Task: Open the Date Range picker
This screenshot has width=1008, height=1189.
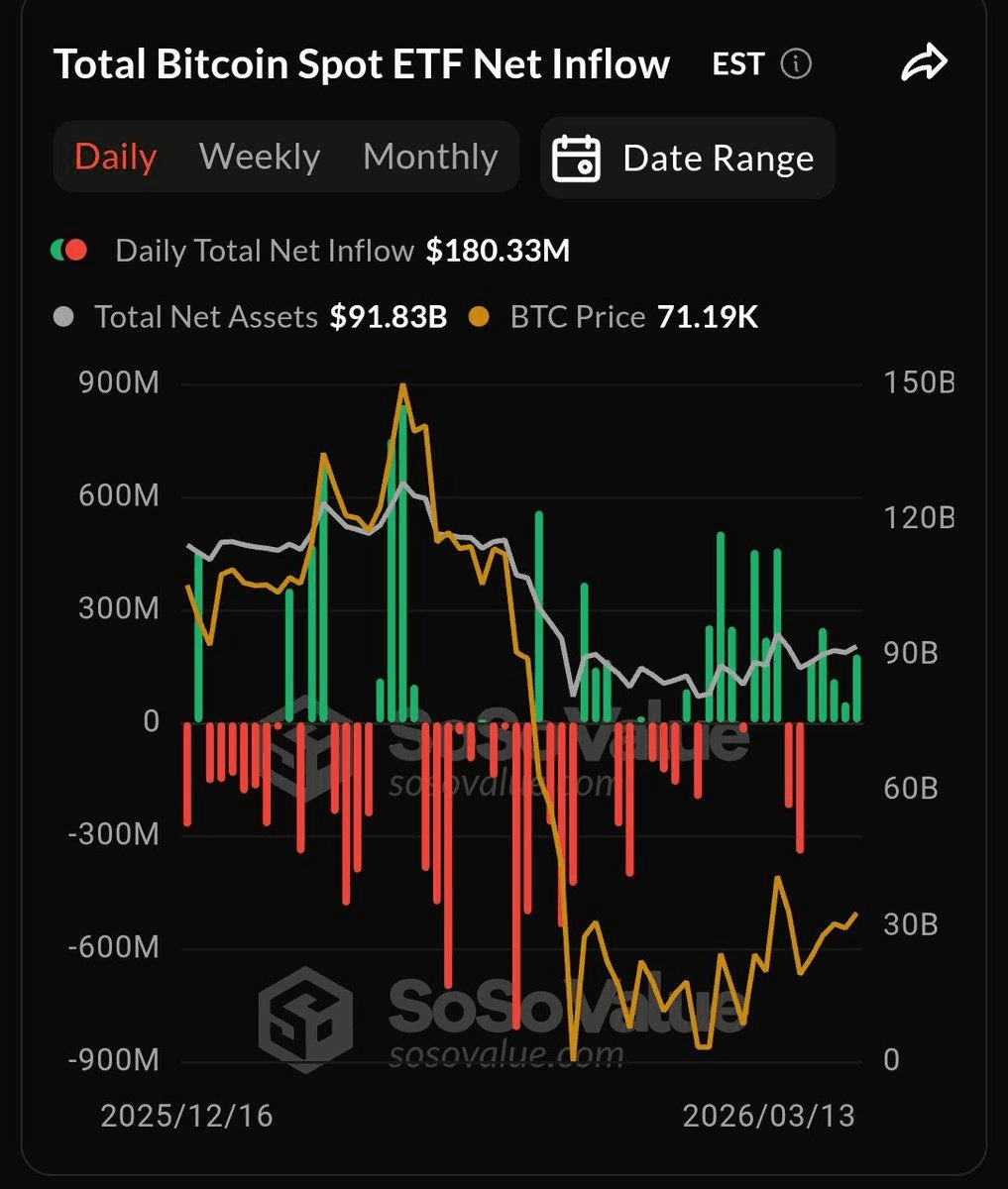Action: click(688, 159)
